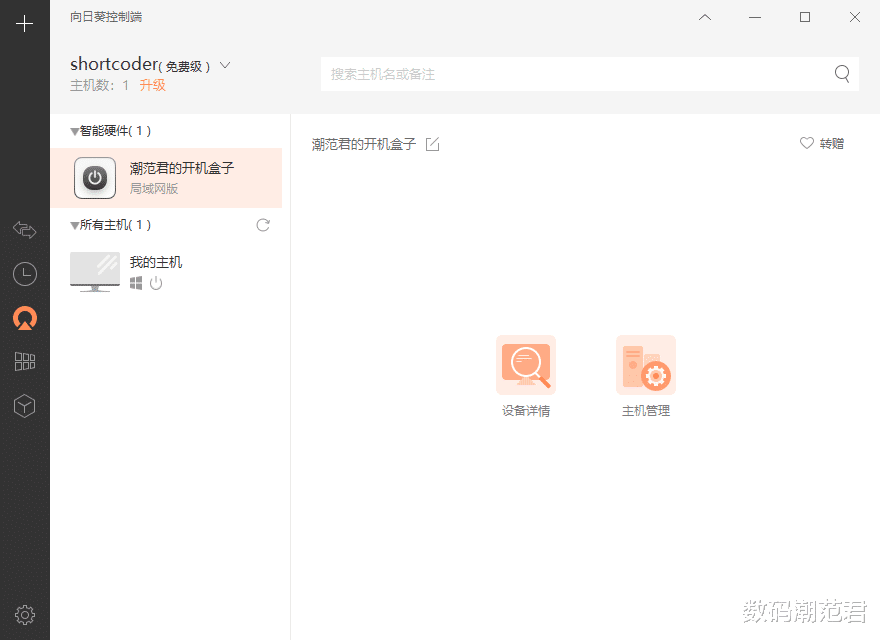Select the 我的主机 host entry
Image resolution: width=880 pixels, height=640 pixels.
[x=166, y=272]
